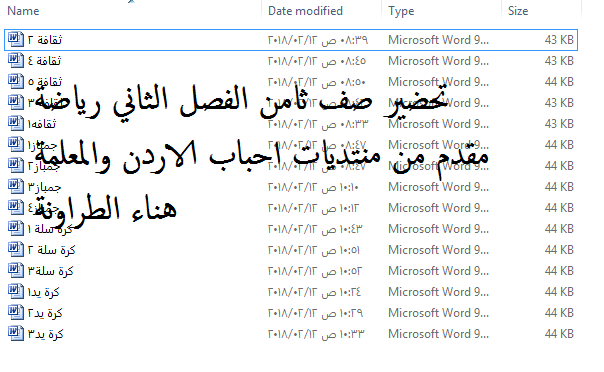
Task: Select the file named كرة سلة٣
Action: [50, 271]
